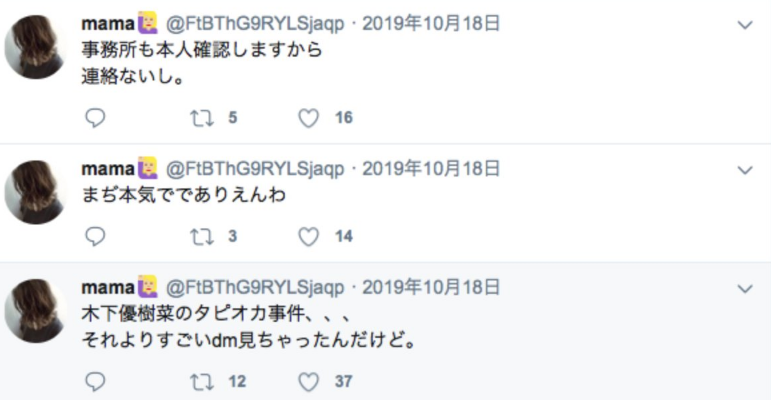Click the mama display name on the second tweet
This screenshot has height=400, width=771.
[108, 166]
